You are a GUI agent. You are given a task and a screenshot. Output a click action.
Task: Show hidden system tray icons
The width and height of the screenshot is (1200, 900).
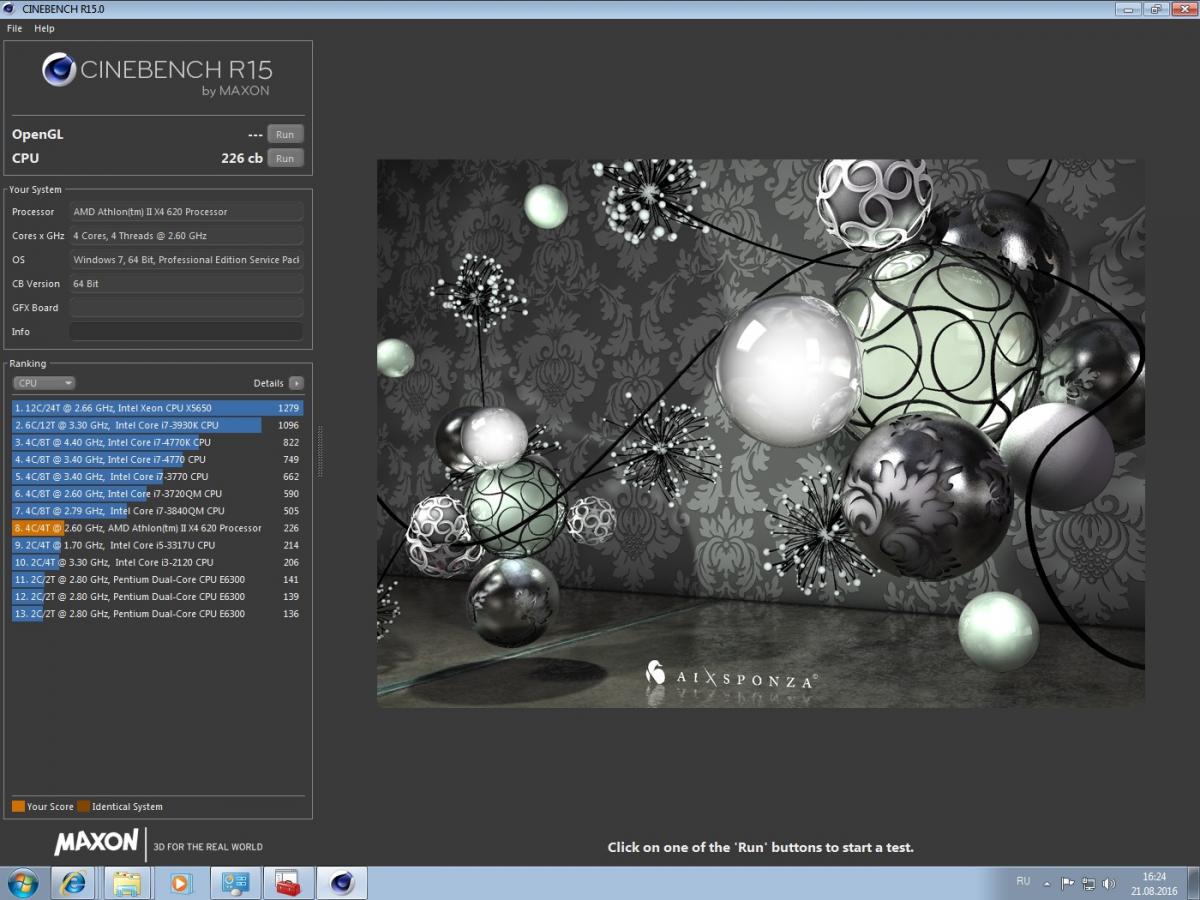1048,884
